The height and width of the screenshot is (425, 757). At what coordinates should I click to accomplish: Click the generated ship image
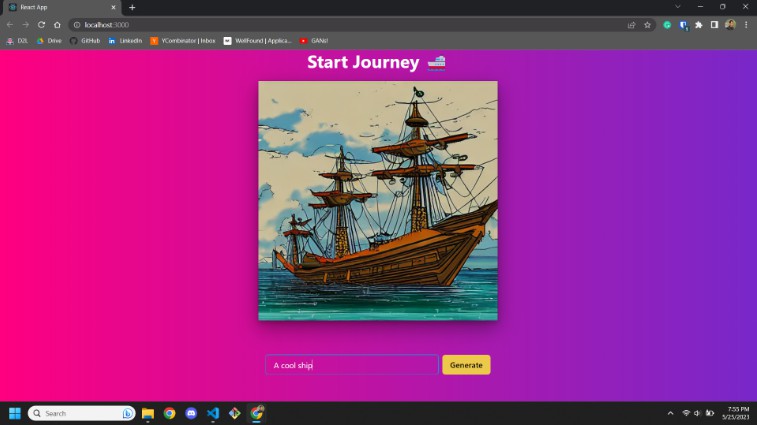tap(378, 200)
